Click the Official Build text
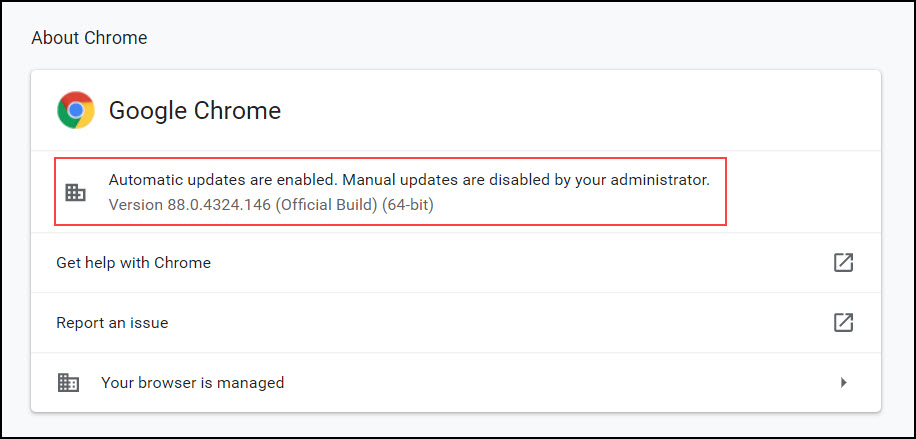The height and width of the screenshot is (439, 916). click(x=326, y=205)
